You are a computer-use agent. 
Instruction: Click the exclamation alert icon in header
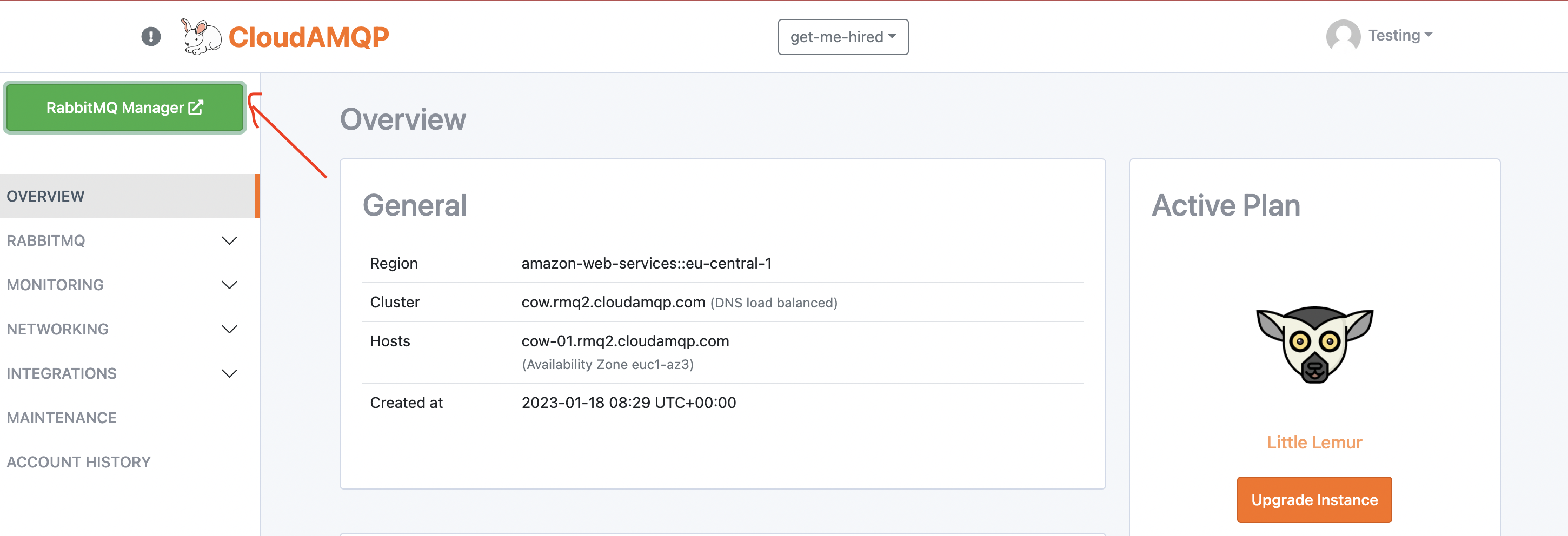(151, 37)
